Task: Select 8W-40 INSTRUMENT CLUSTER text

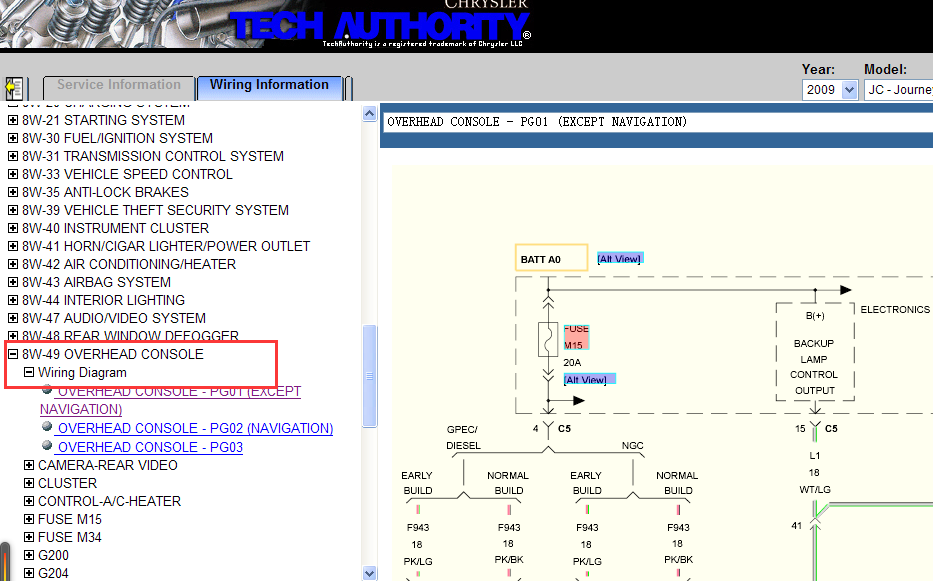Action: coord(115,228)
